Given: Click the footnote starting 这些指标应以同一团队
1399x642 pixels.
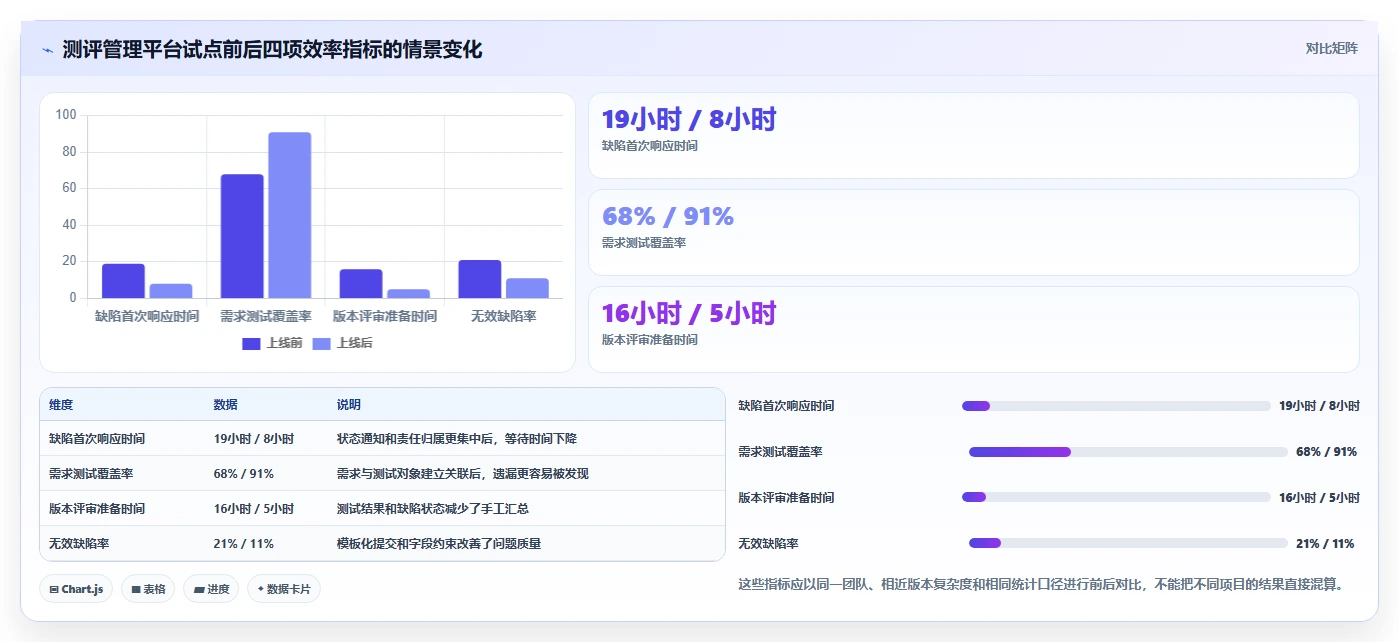Looking at the screenshot, I should coord(1041,584).
